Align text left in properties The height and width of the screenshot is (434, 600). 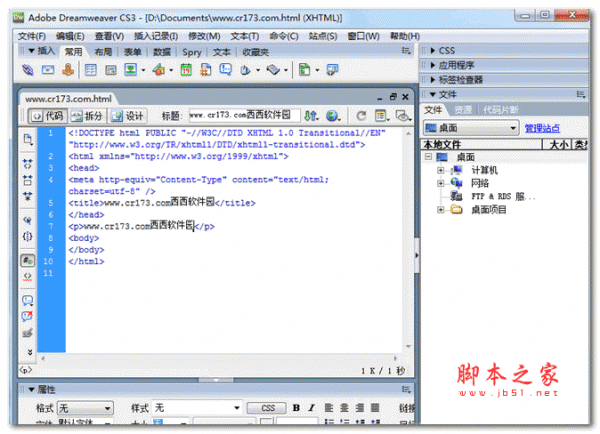pos(329,408)
